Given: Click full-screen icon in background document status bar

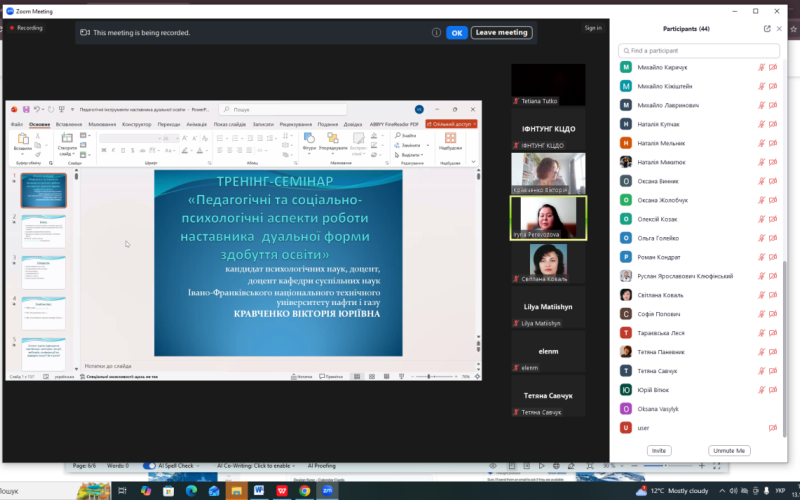Looking at the screenshot, I should 716,466.
